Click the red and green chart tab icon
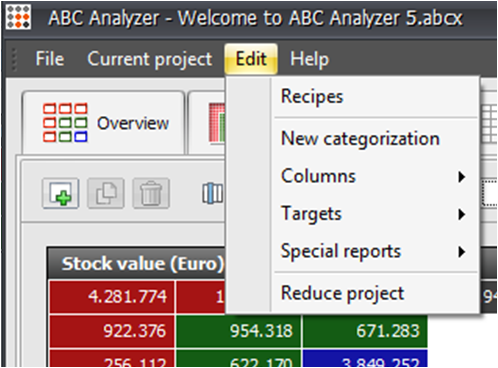 coord(217,123)
